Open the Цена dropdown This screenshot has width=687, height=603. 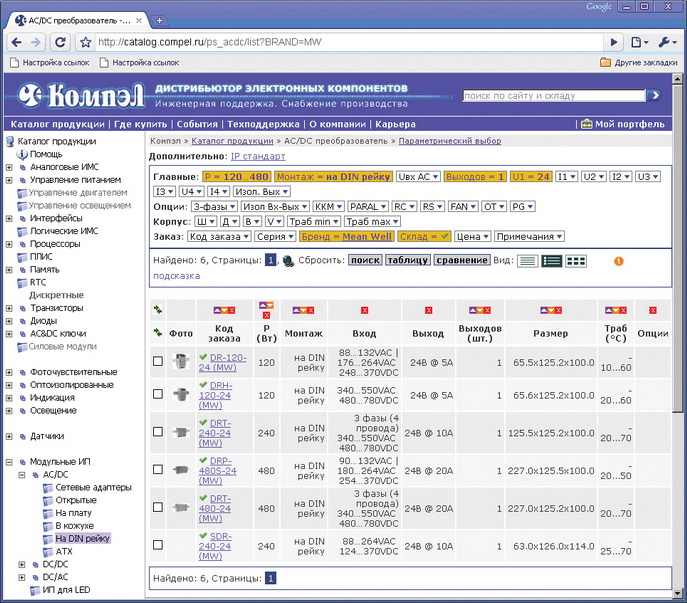[x=473, y=236]
